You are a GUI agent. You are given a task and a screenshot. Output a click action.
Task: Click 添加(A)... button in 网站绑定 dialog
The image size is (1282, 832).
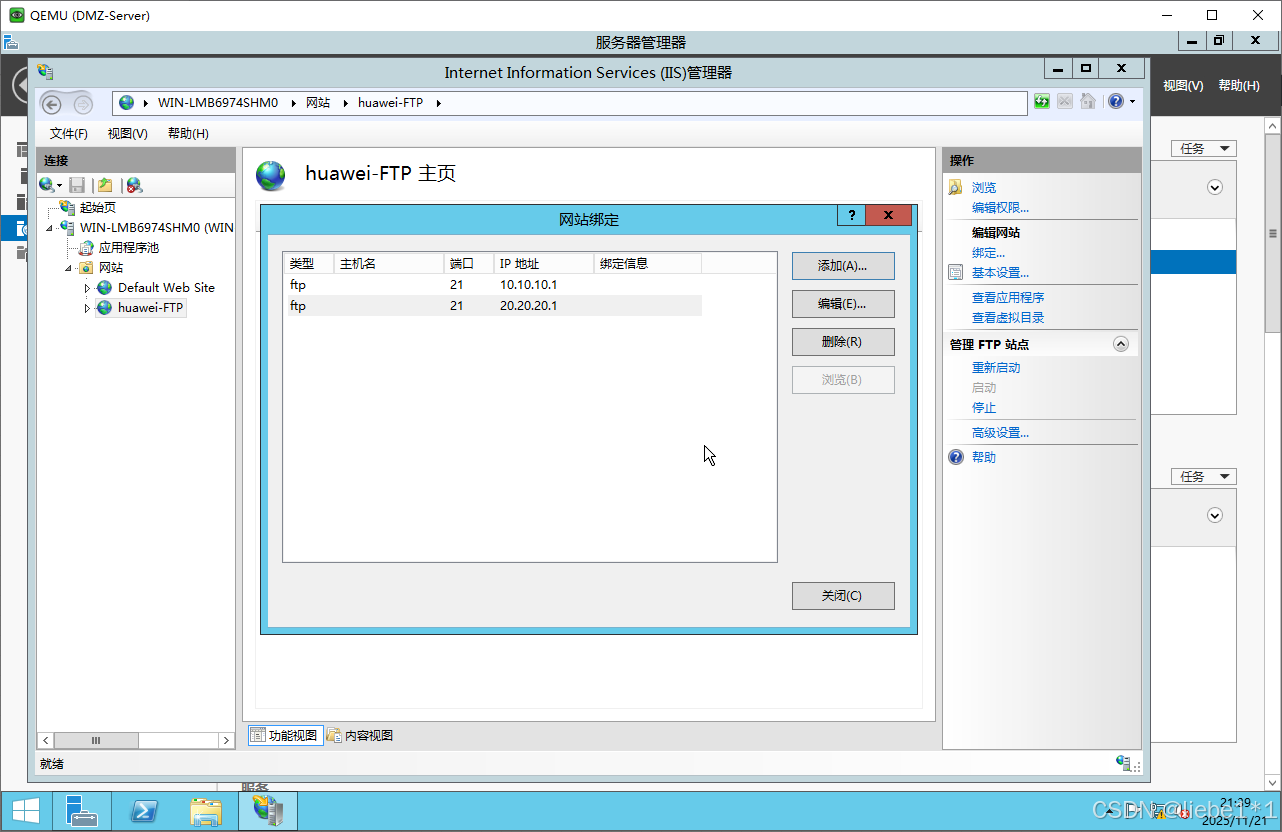[843, 266]
